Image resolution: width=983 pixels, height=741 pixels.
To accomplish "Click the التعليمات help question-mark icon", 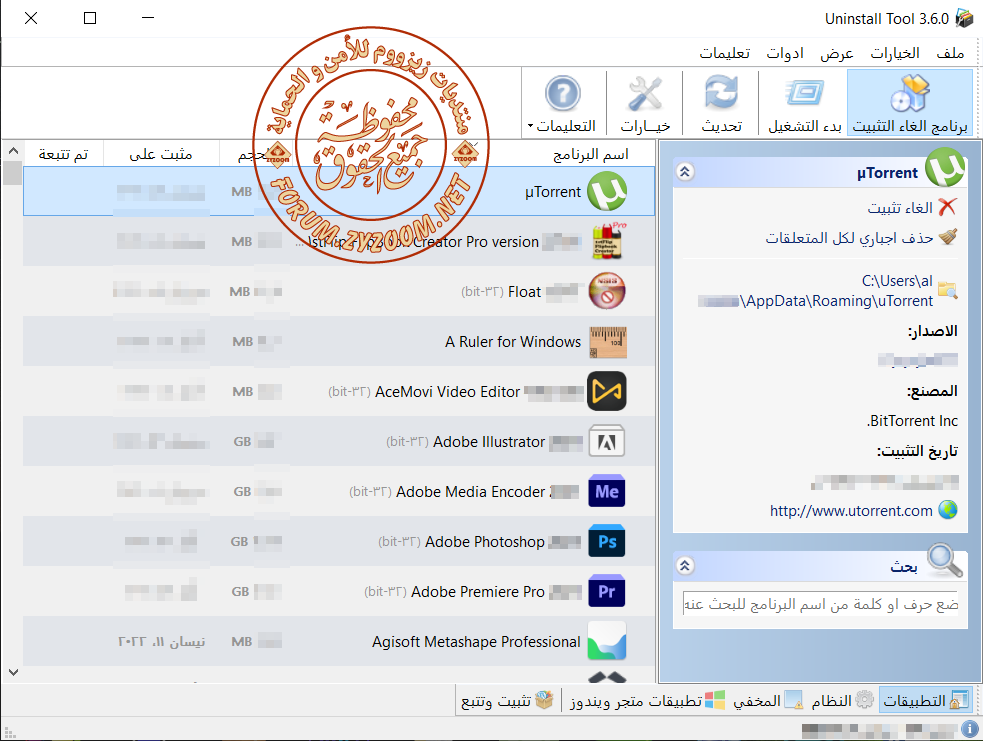I will click(x=562, y=94).
